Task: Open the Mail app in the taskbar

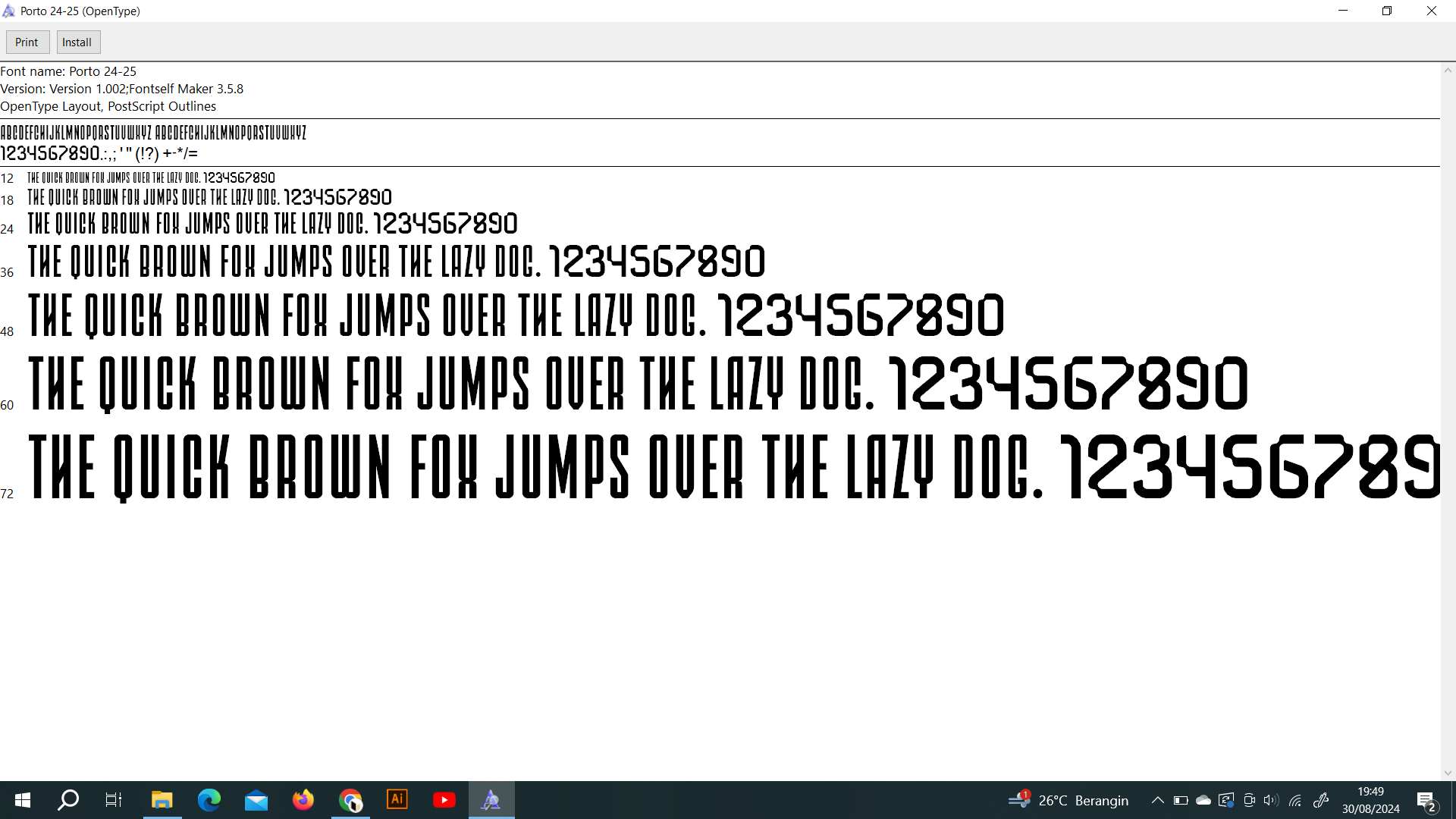Action: [x=256, y=800]
